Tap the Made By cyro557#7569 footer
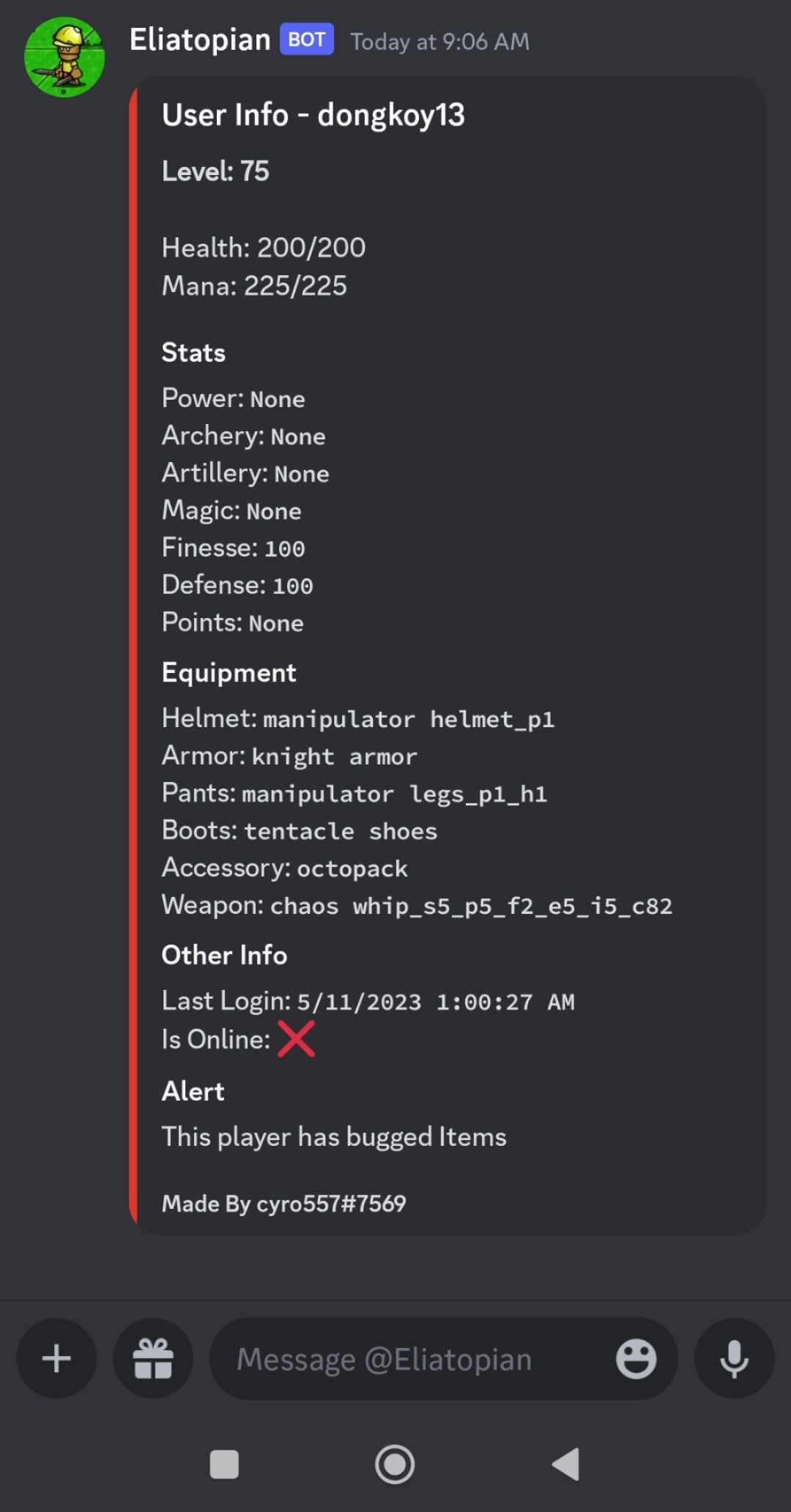Screen dimensions: 791x1512 tap(283, 1204)
